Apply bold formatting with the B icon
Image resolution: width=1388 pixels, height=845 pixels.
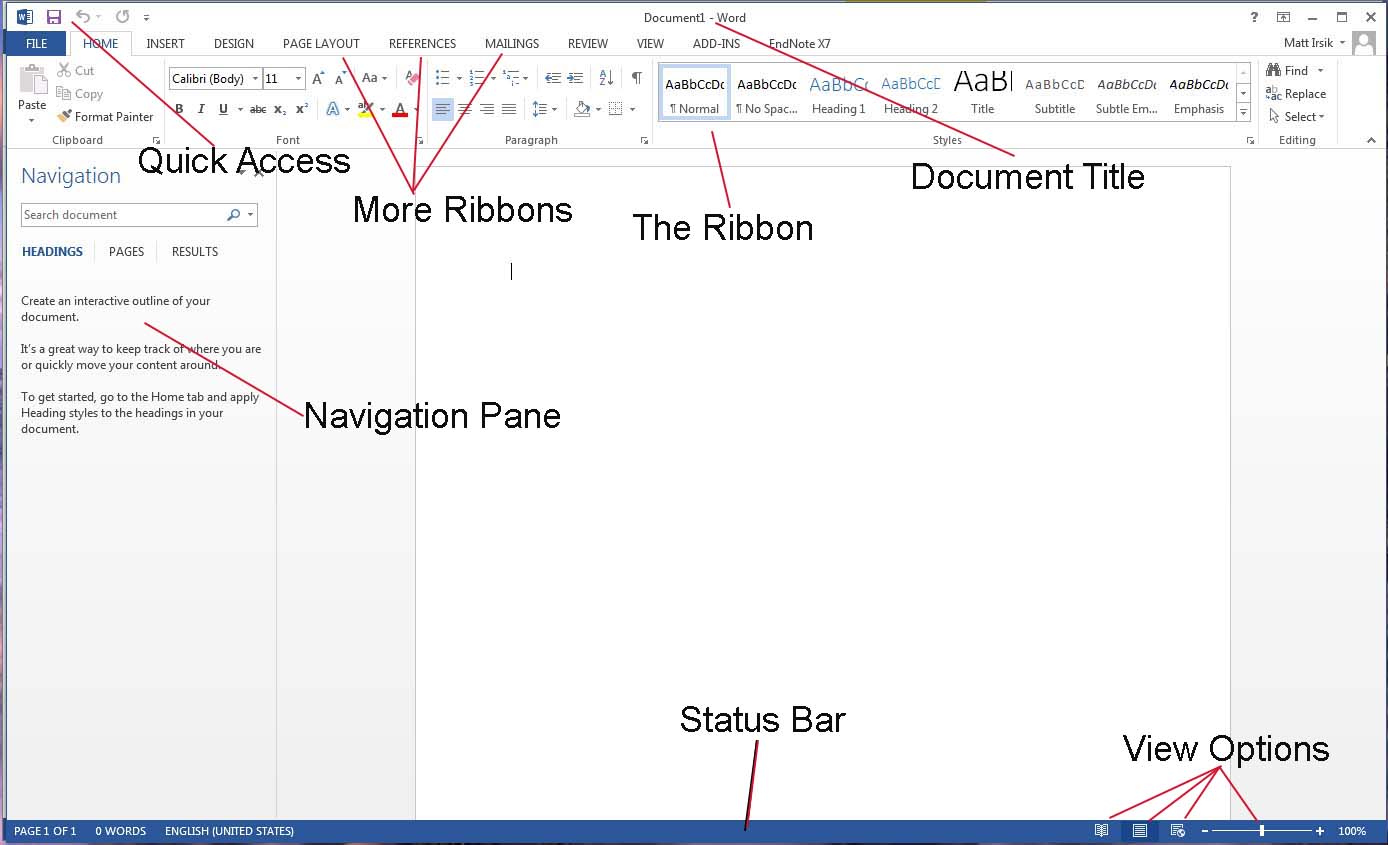click(178, 109)
